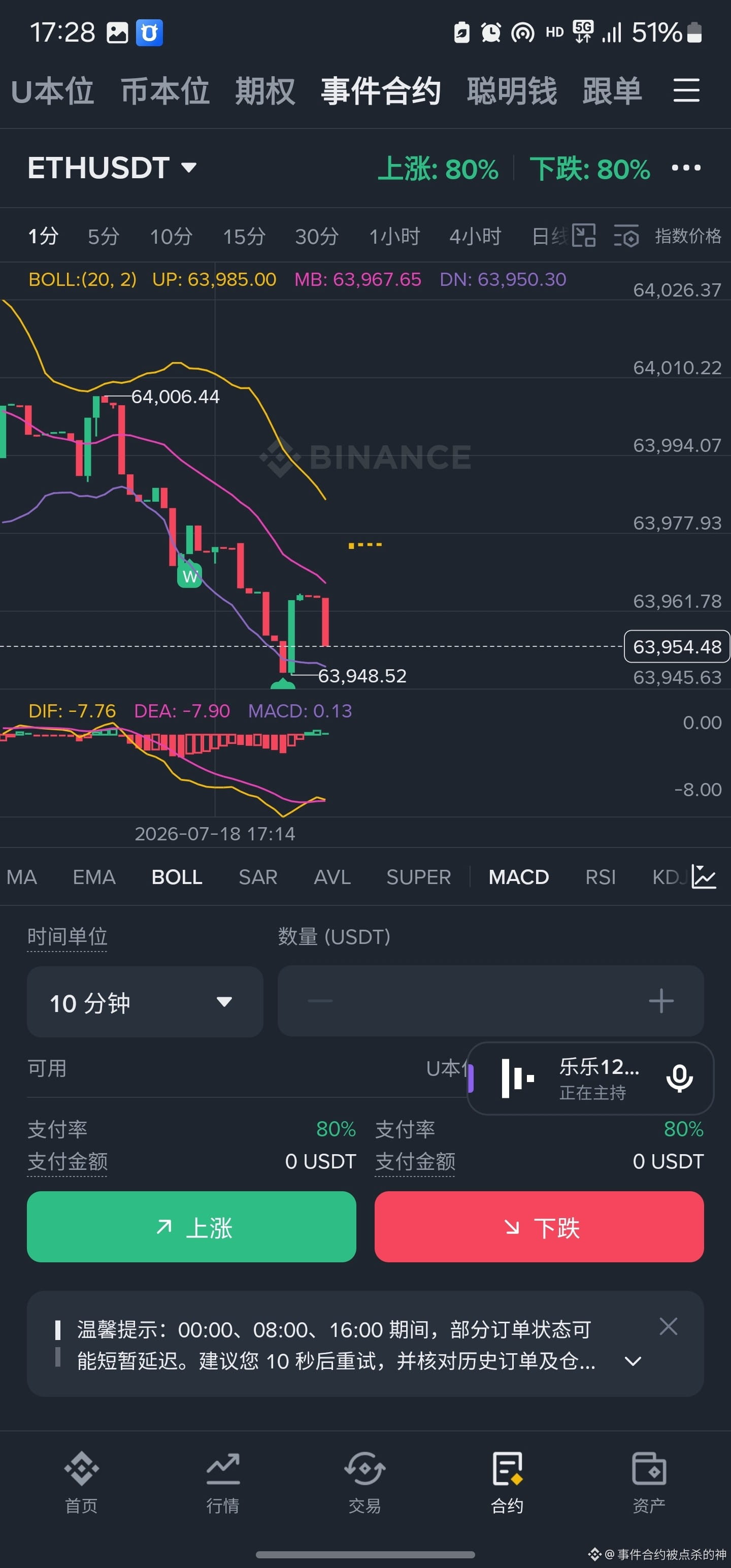Toggle the BOLL indicator
The height and width of the screenshot is (1568, 731).
[177, 877]
